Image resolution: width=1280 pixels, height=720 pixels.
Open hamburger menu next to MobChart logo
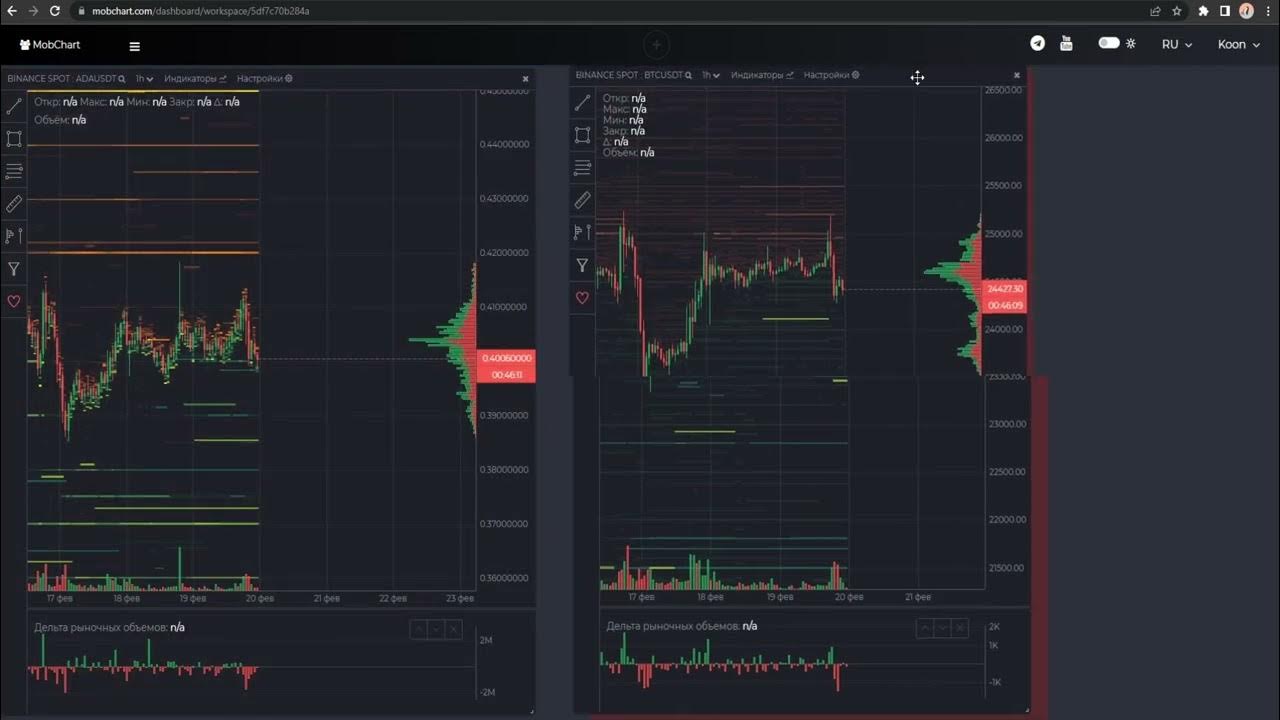(135, 46)
